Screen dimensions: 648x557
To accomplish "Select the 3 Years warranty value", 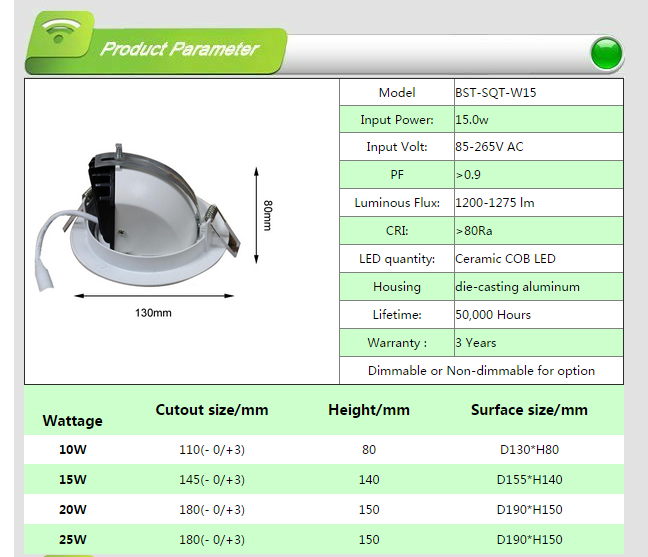I will click(475, 343).
